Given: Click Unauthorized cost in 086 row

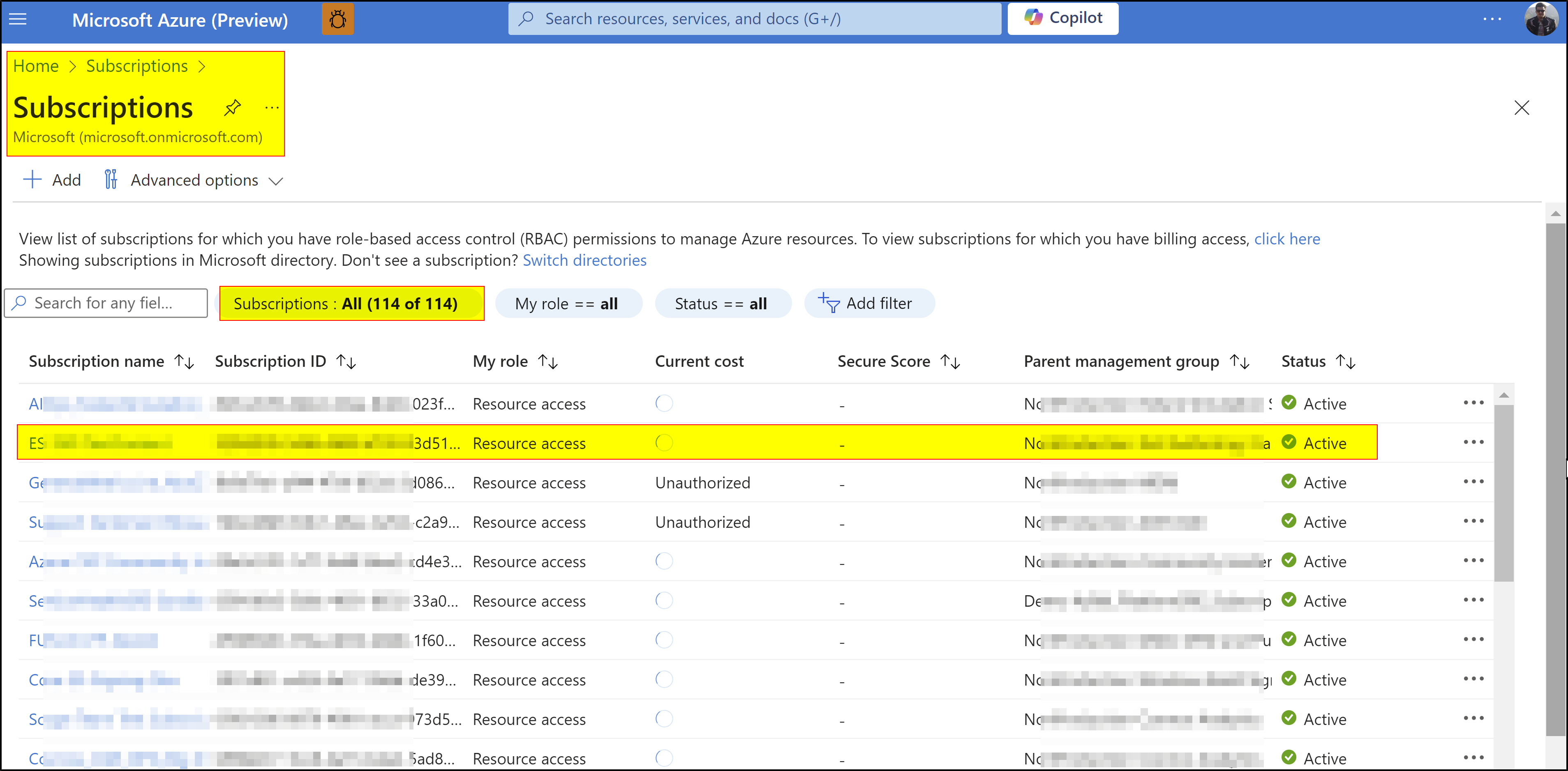Looking at the screenshot, I should (702, 483).
